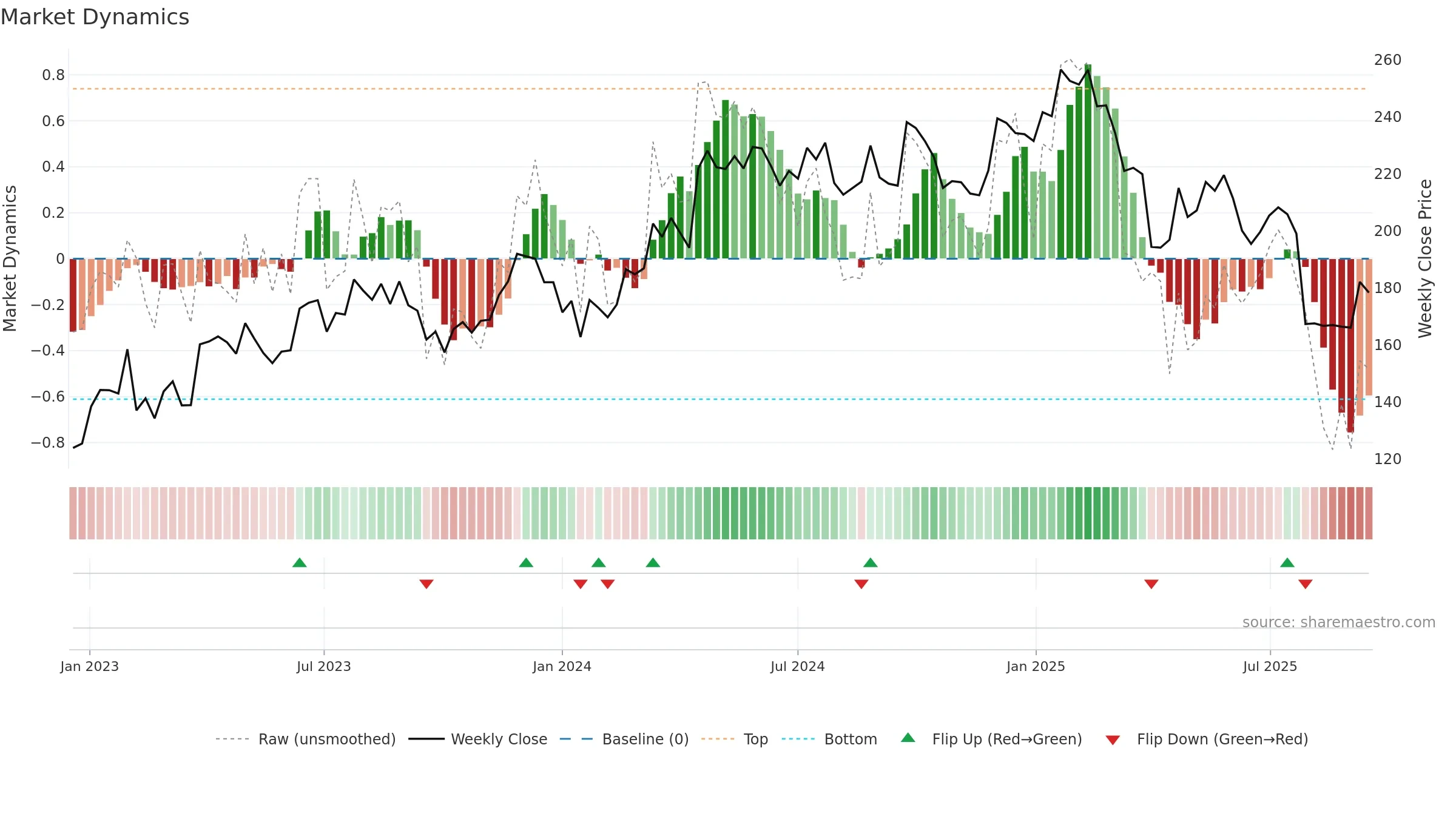Viewport: 1456px width, 819px height.
Task: Click the 260 price axis tick
Action: (x=1388, y=59)
